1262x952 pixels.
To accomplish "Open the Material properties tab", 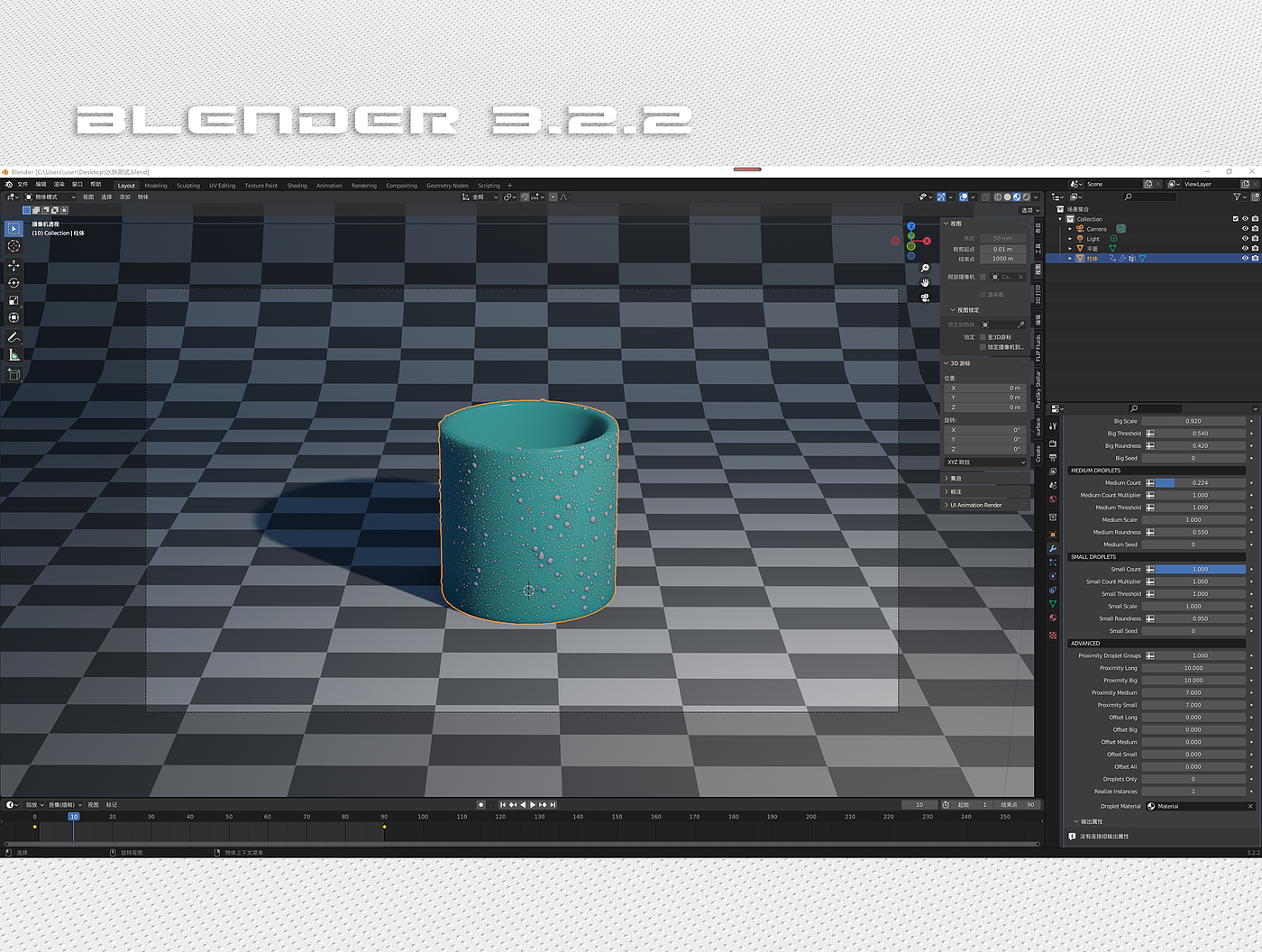I will (x=1053, y=618).
